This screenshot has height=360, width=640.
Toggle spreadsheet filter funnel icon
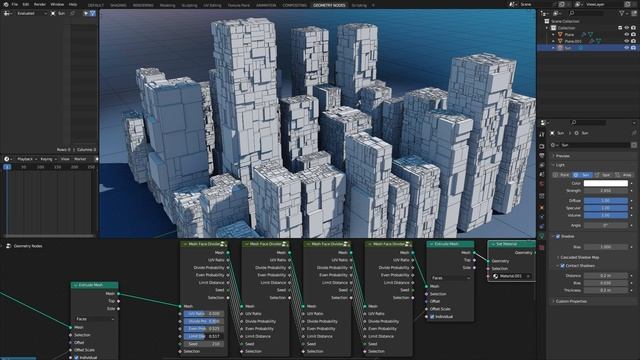[92, 13]
